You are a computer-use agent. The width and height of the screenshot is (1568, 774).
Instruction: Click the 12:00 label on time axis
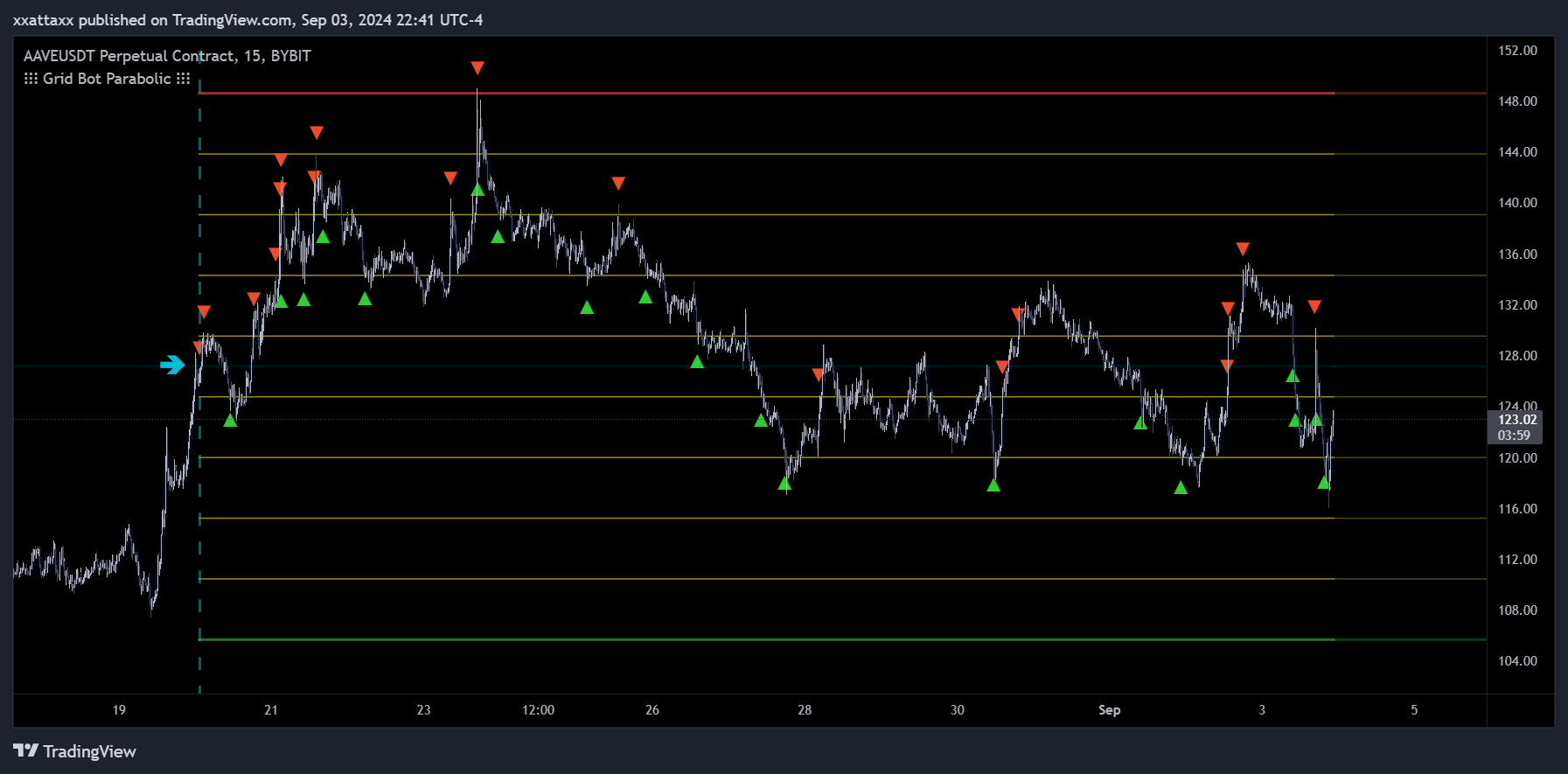point(538,710)
